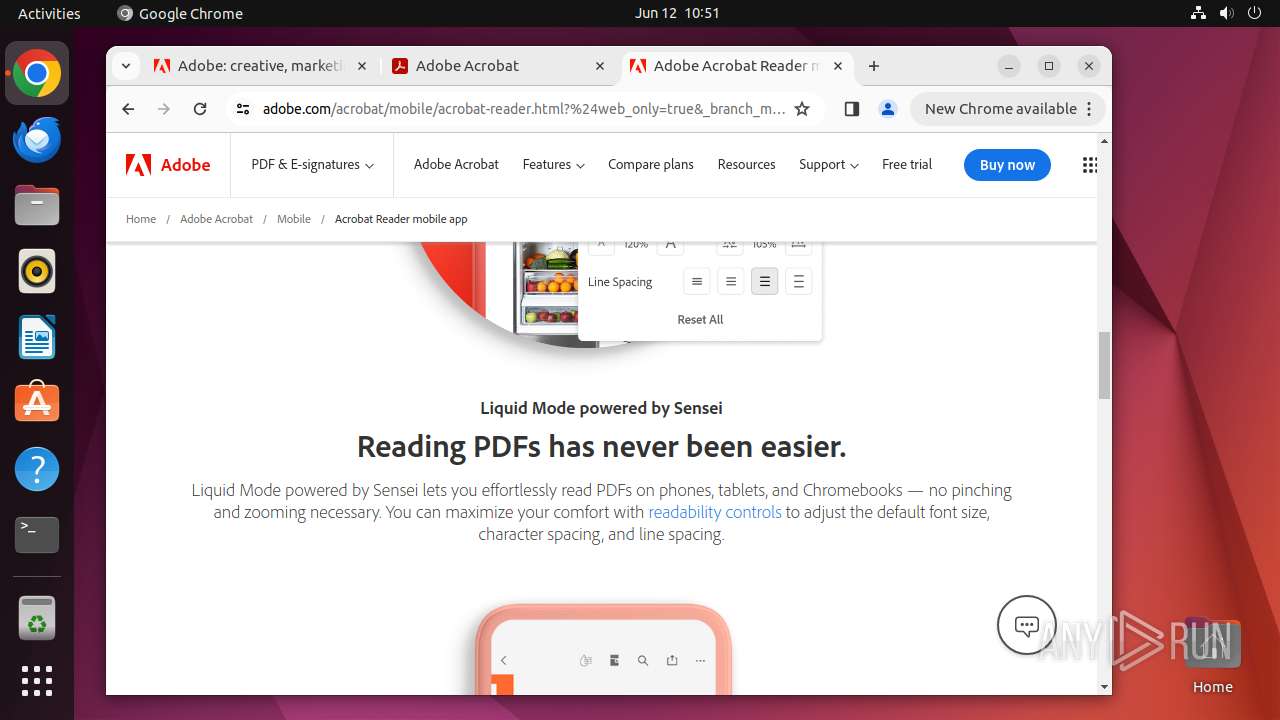Select tightest line spacing option
Screen dimensions: 1280x720
click(x=697, y=282)
